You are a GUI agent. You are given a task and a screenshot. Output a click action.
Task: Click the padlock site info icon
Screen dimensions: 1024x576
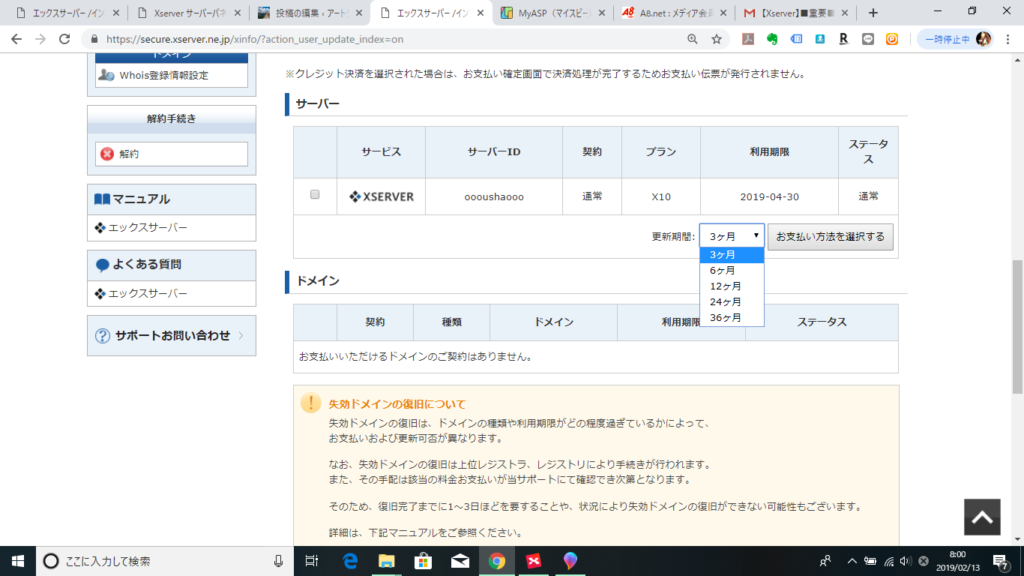95,39
